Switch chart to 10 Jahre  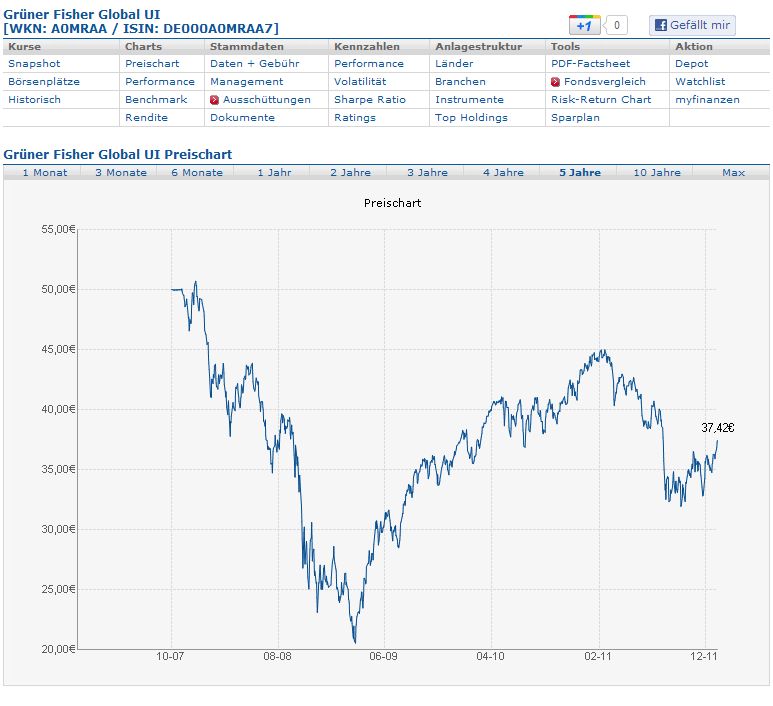(x=657, y=173)
